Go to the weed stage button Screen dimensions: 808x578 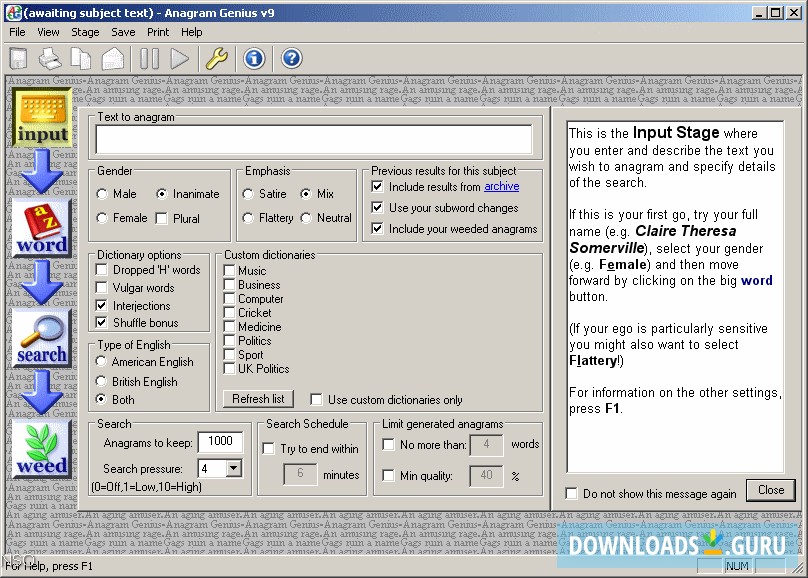click(x=42, y=450)
